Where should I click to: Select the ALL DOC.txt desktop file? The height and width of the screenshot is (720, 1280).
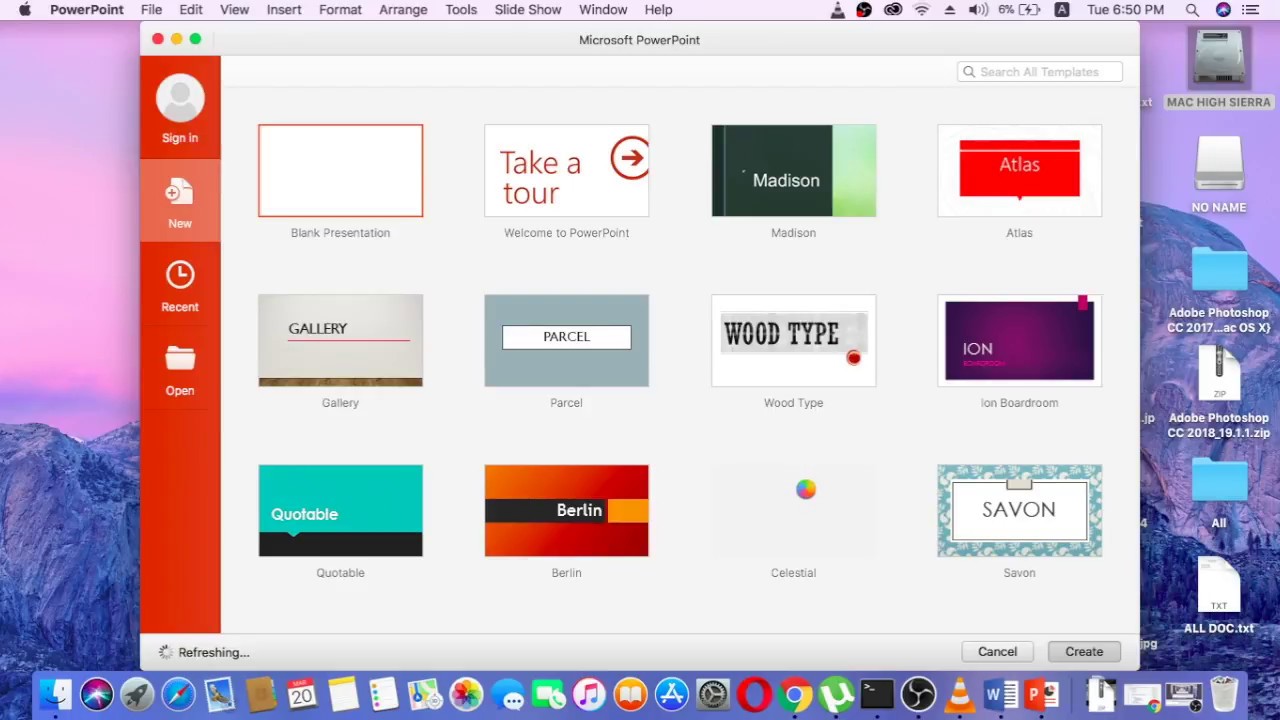1218,596
